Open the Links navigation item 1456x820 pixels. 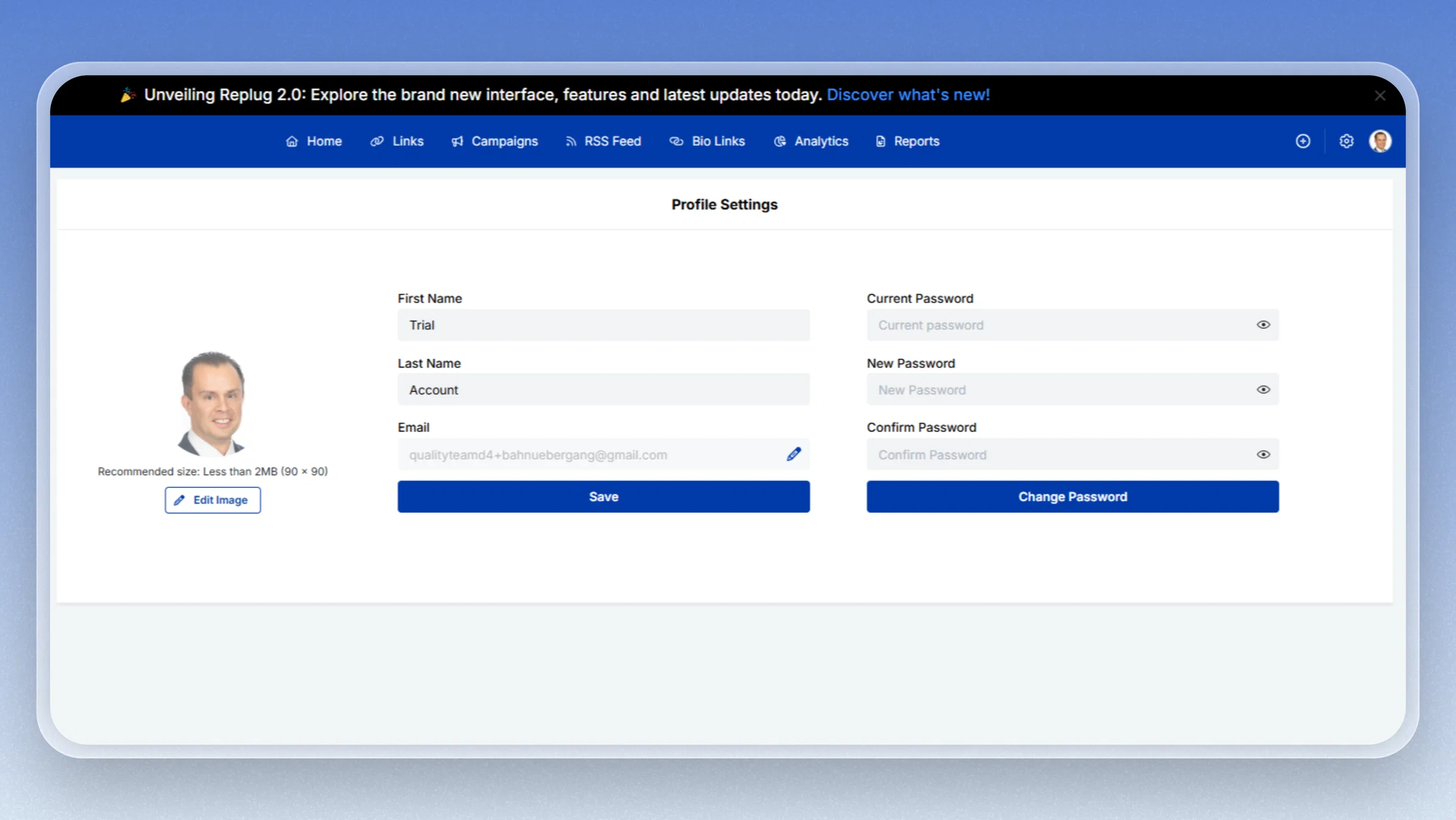pyautogui.click(x=397, y=141)
